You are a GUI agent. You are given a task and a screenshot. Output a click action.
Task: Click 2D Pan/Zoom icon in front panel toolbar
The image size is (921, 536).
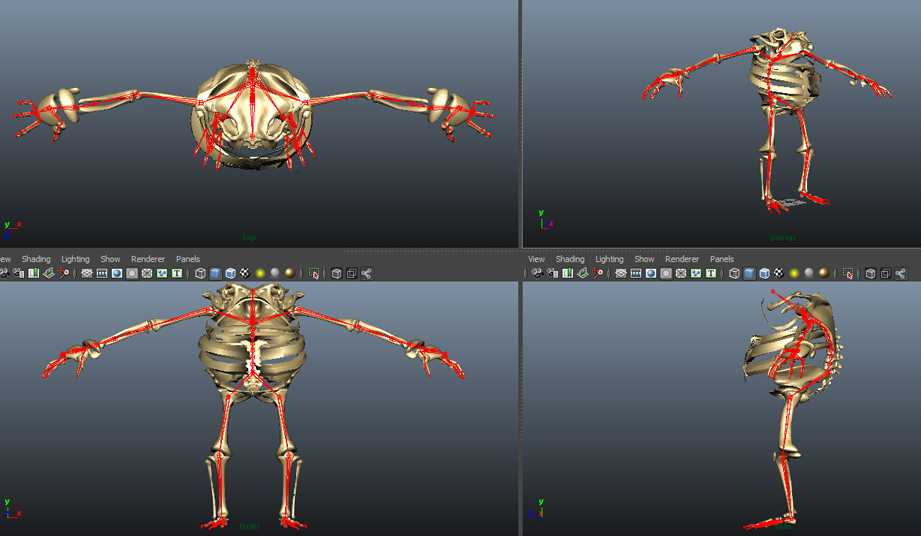click(x=63, y=273)
